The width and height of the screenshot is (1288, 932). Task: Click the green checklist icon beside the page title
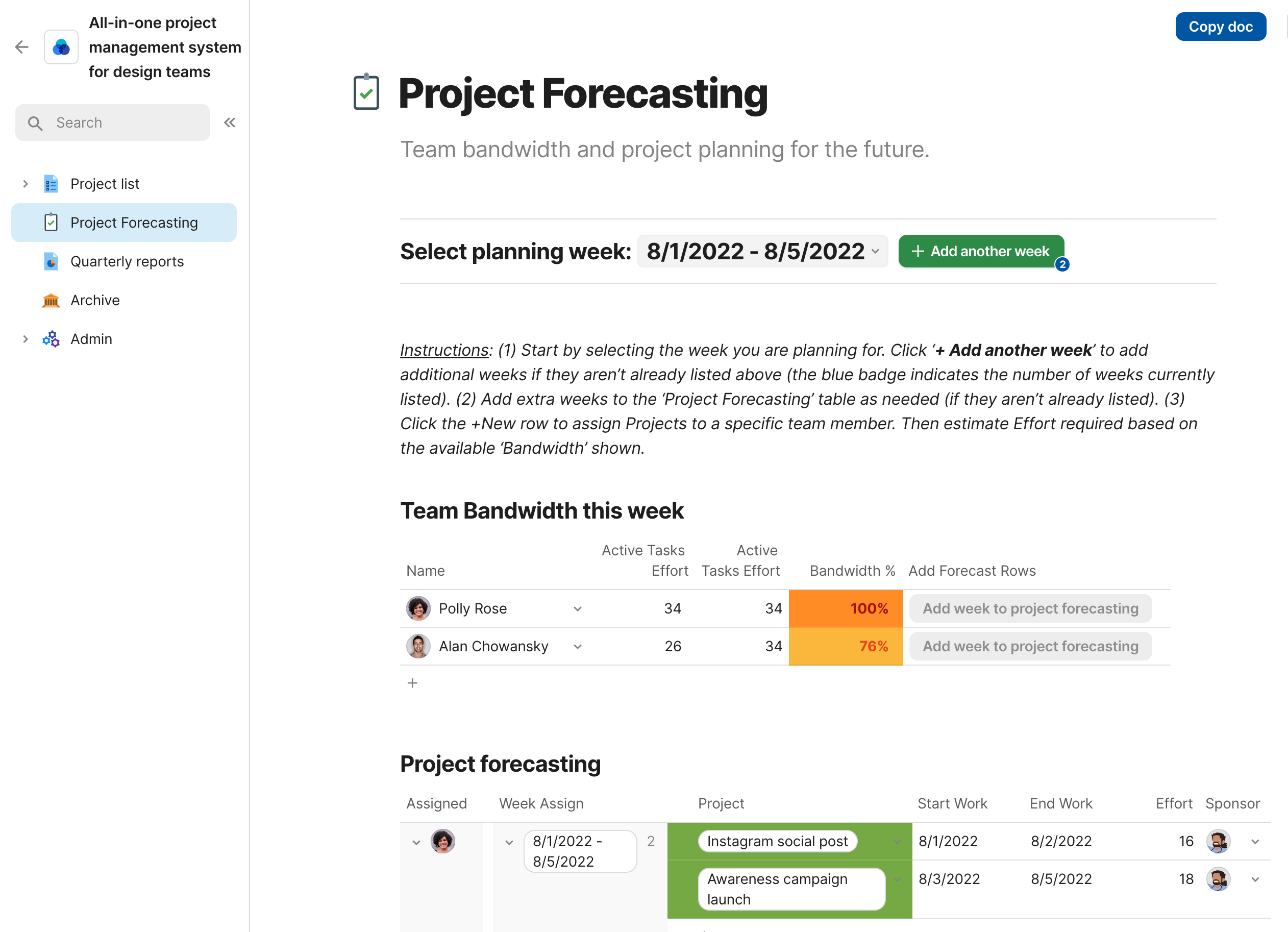click(x=366, y=92)
